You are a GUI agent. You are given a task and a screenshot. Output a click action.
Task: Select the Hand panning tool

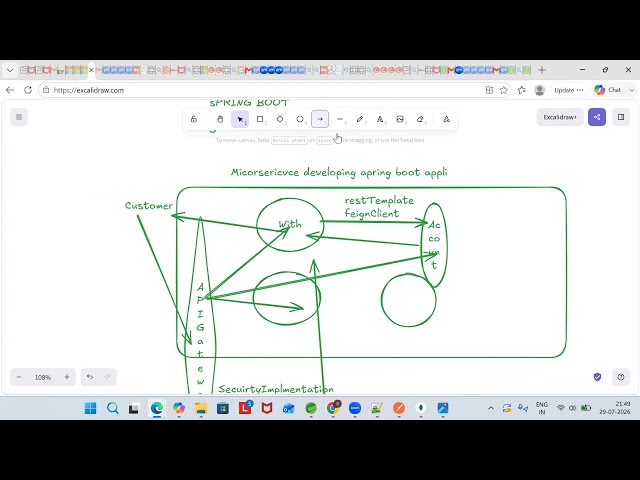(x=220, y=119)
